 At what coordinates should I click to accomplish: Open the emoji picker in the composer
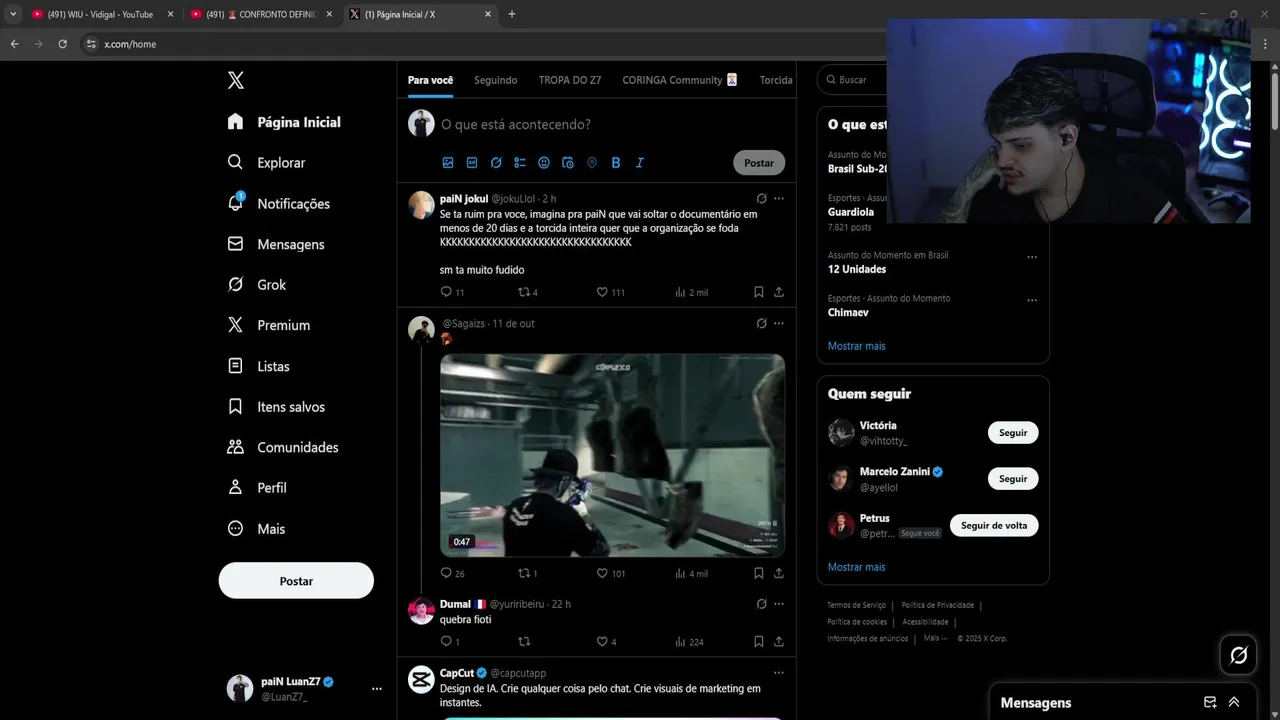click(x=544, y=163)
